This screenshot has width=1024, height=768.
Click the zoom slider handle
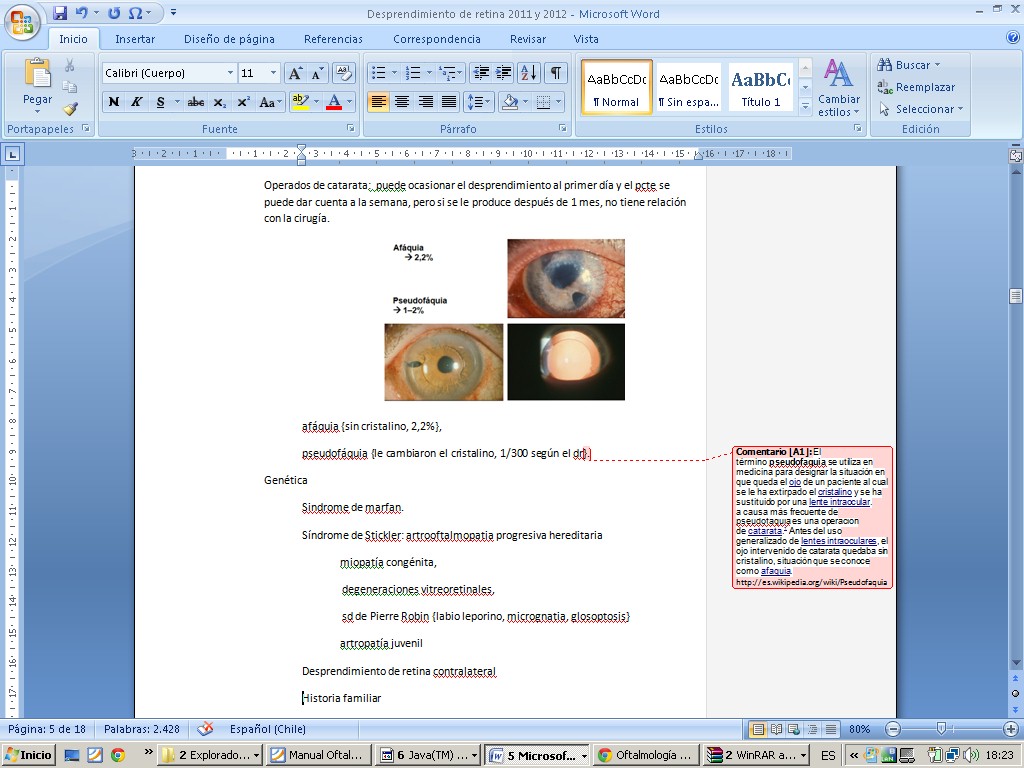[940, 729]
